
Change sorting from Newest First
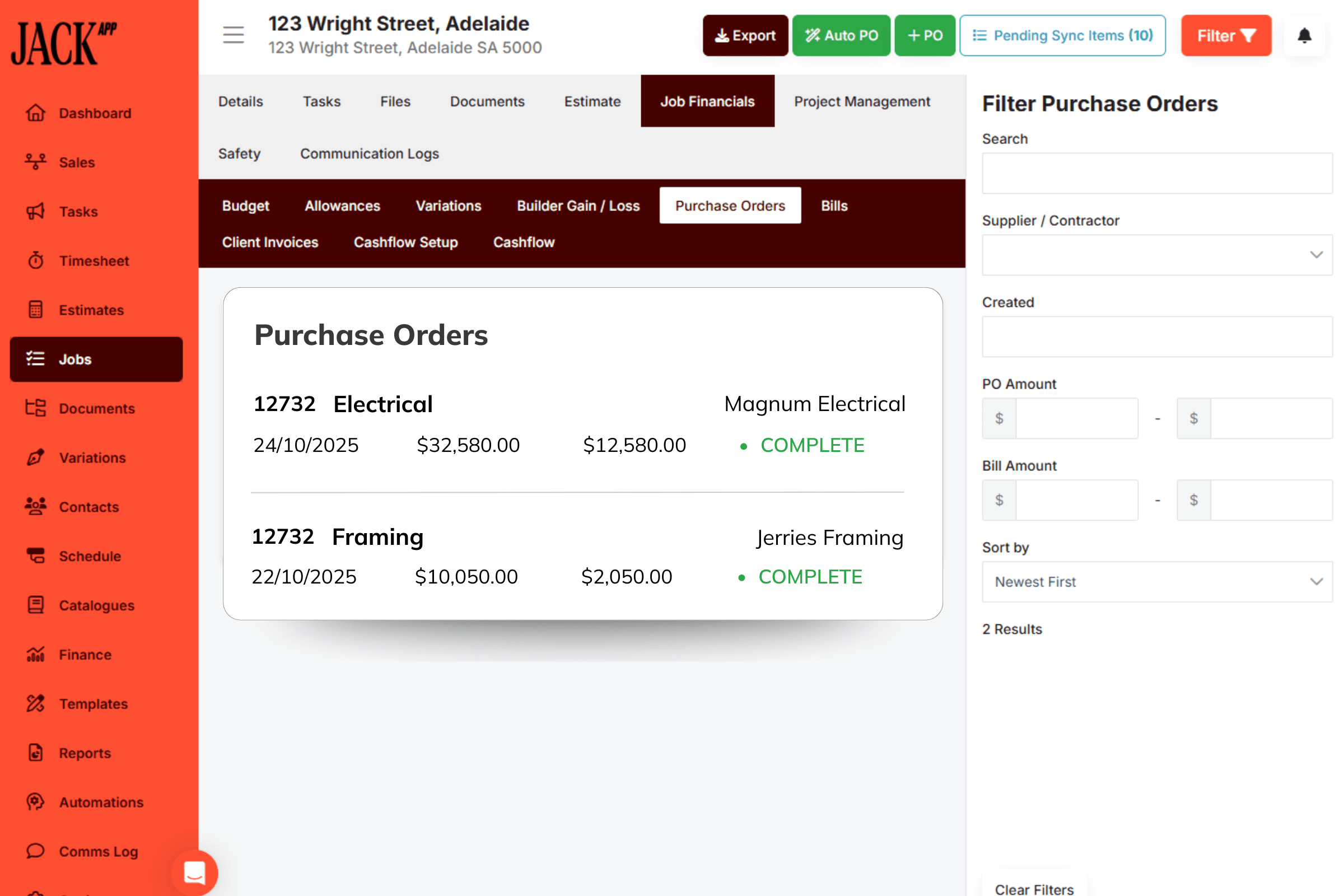1156,582
